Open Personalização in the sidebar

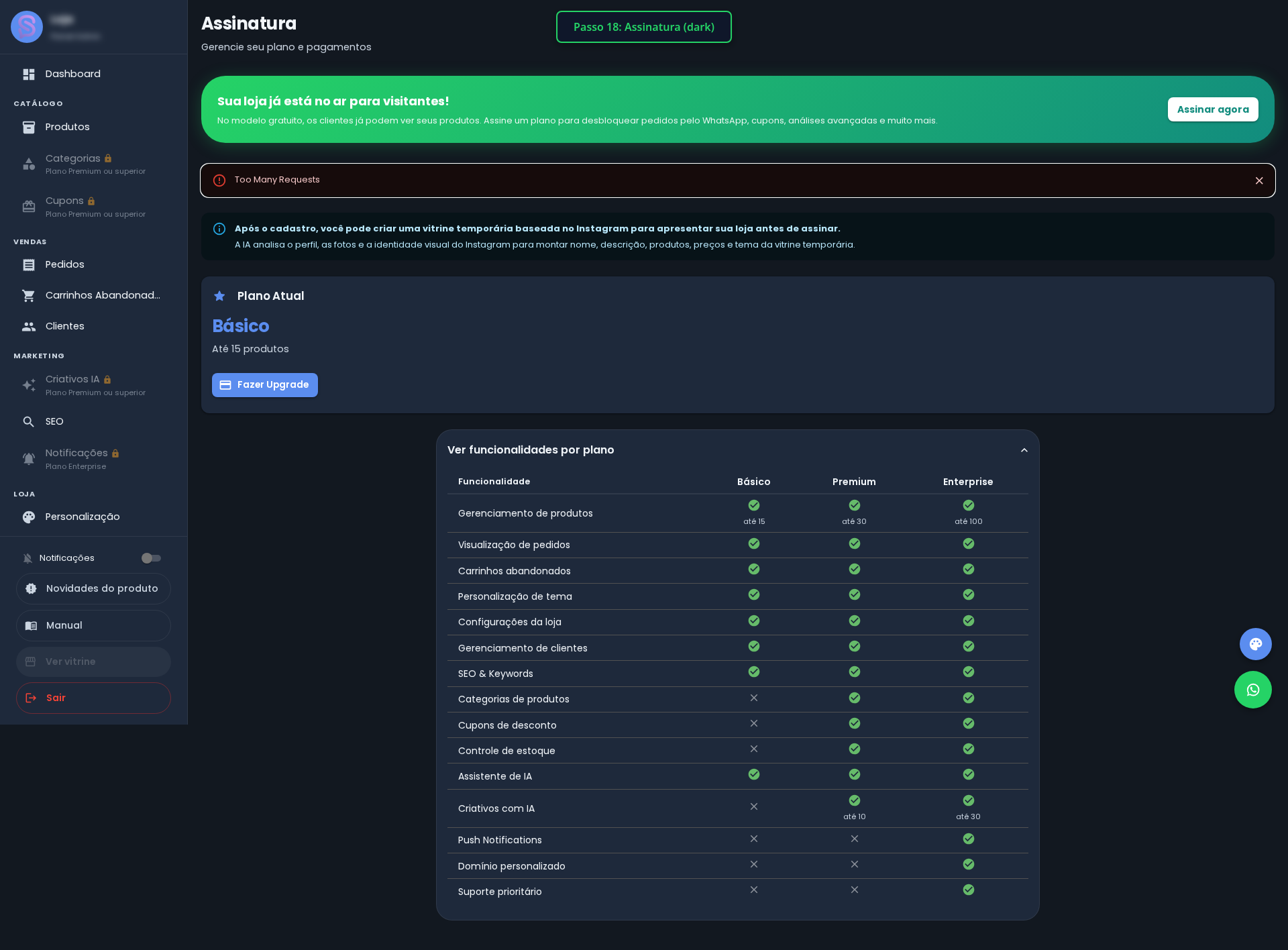click(93, 517)
